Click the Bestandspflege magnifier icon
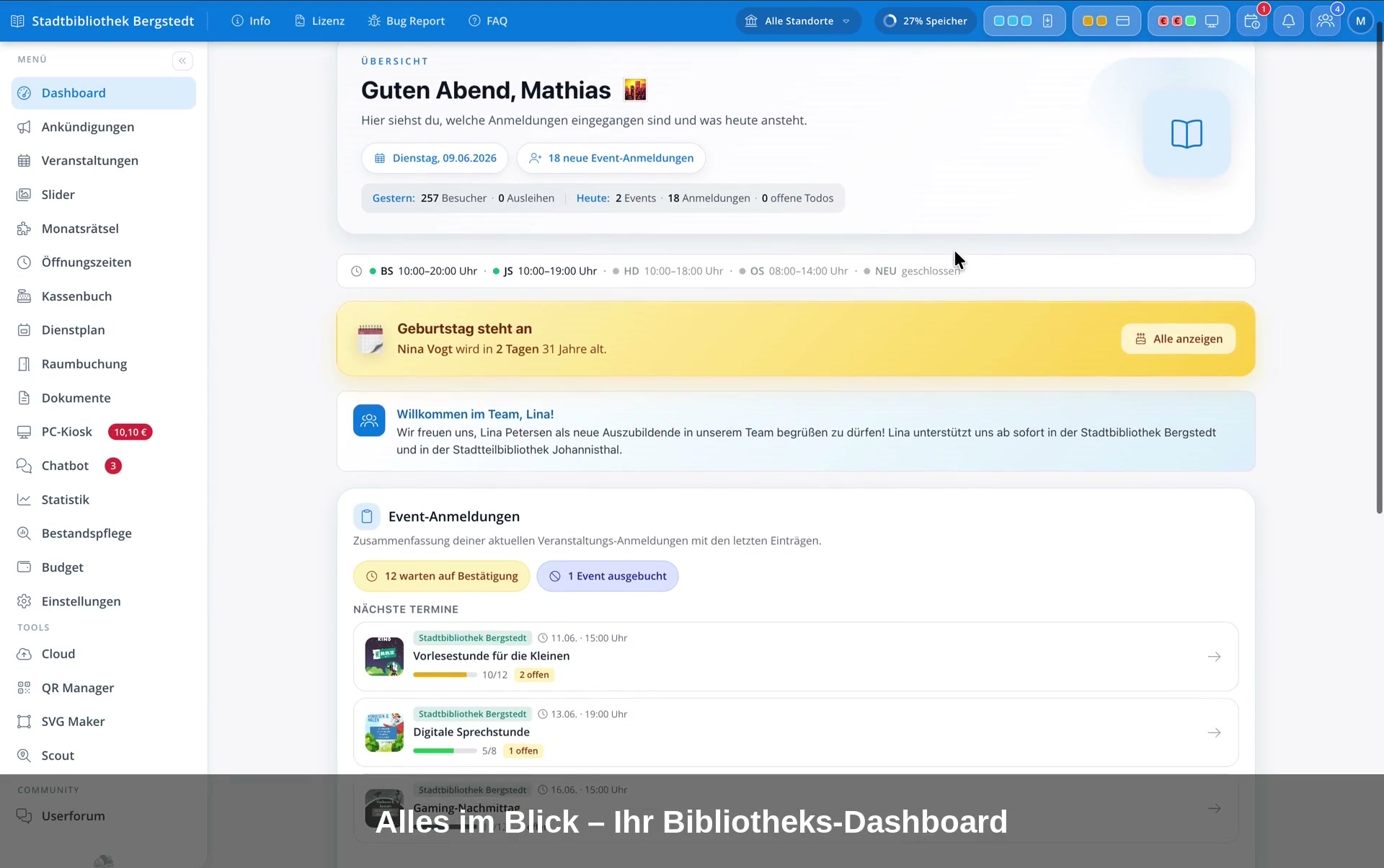 tap(24, 533)
